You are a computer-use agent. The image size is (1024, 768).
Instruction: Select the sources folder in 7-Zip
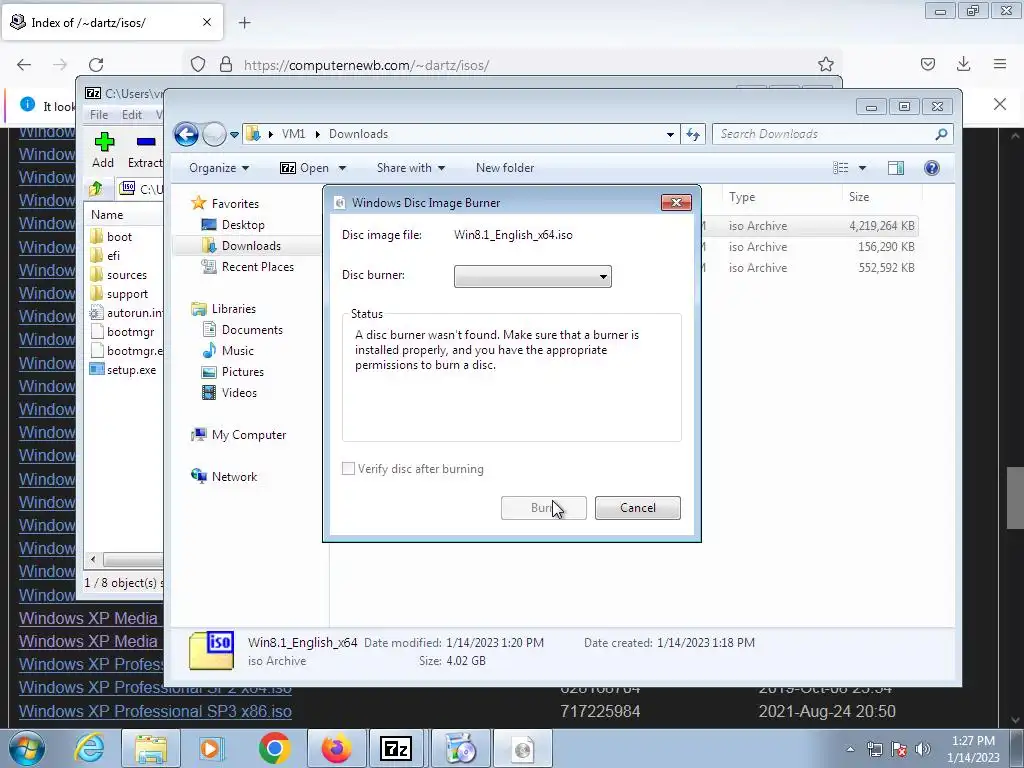pyautogui.click(x=118, y=275)
